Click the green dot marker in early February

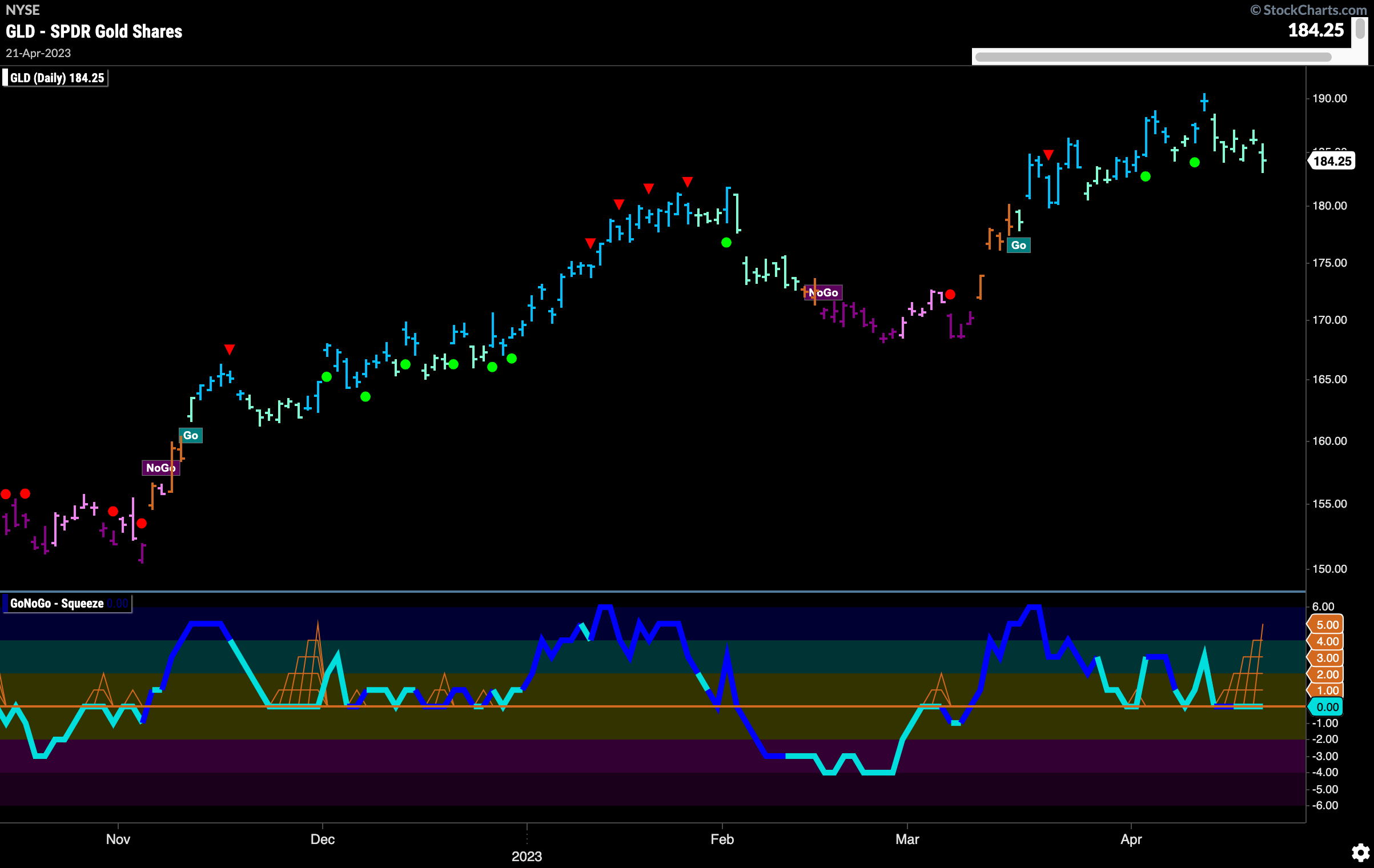pos(726,243)
